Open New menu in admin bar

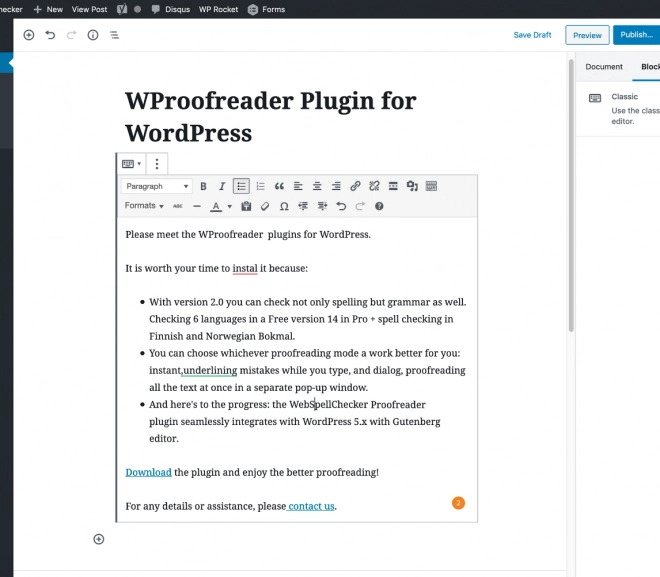[x=48, y=9]
